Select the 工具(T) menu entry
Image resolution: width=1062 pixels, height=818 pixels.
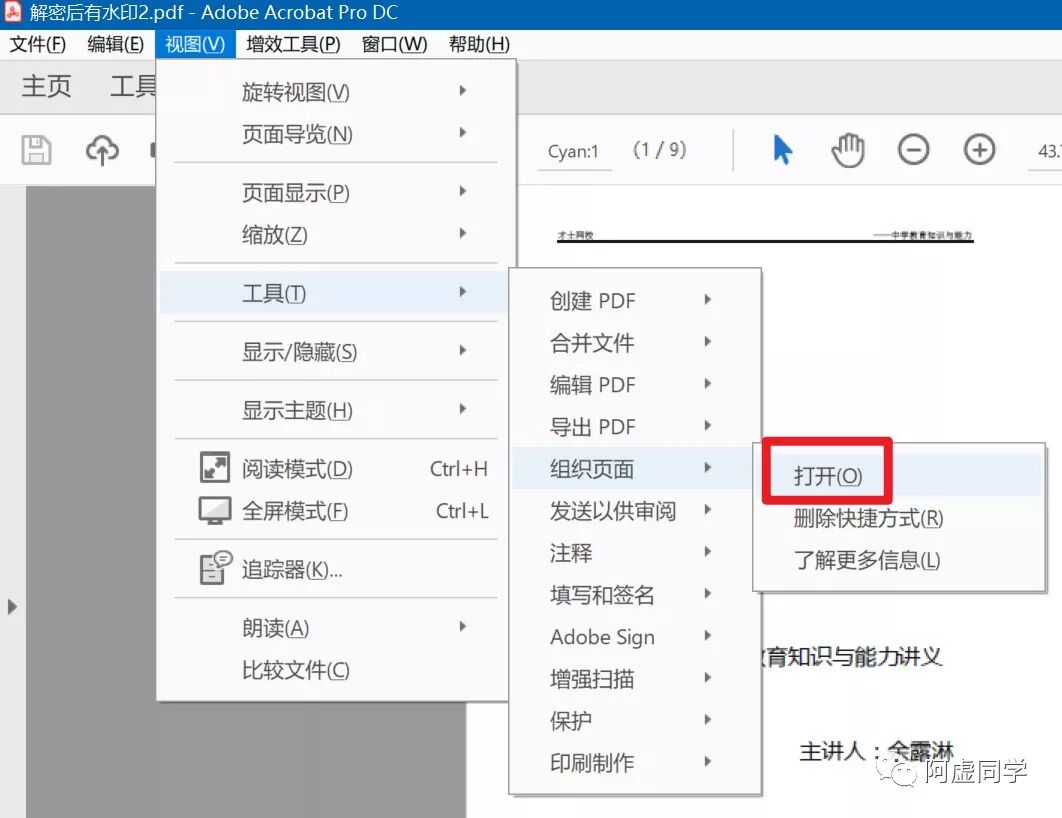(335, 293)
